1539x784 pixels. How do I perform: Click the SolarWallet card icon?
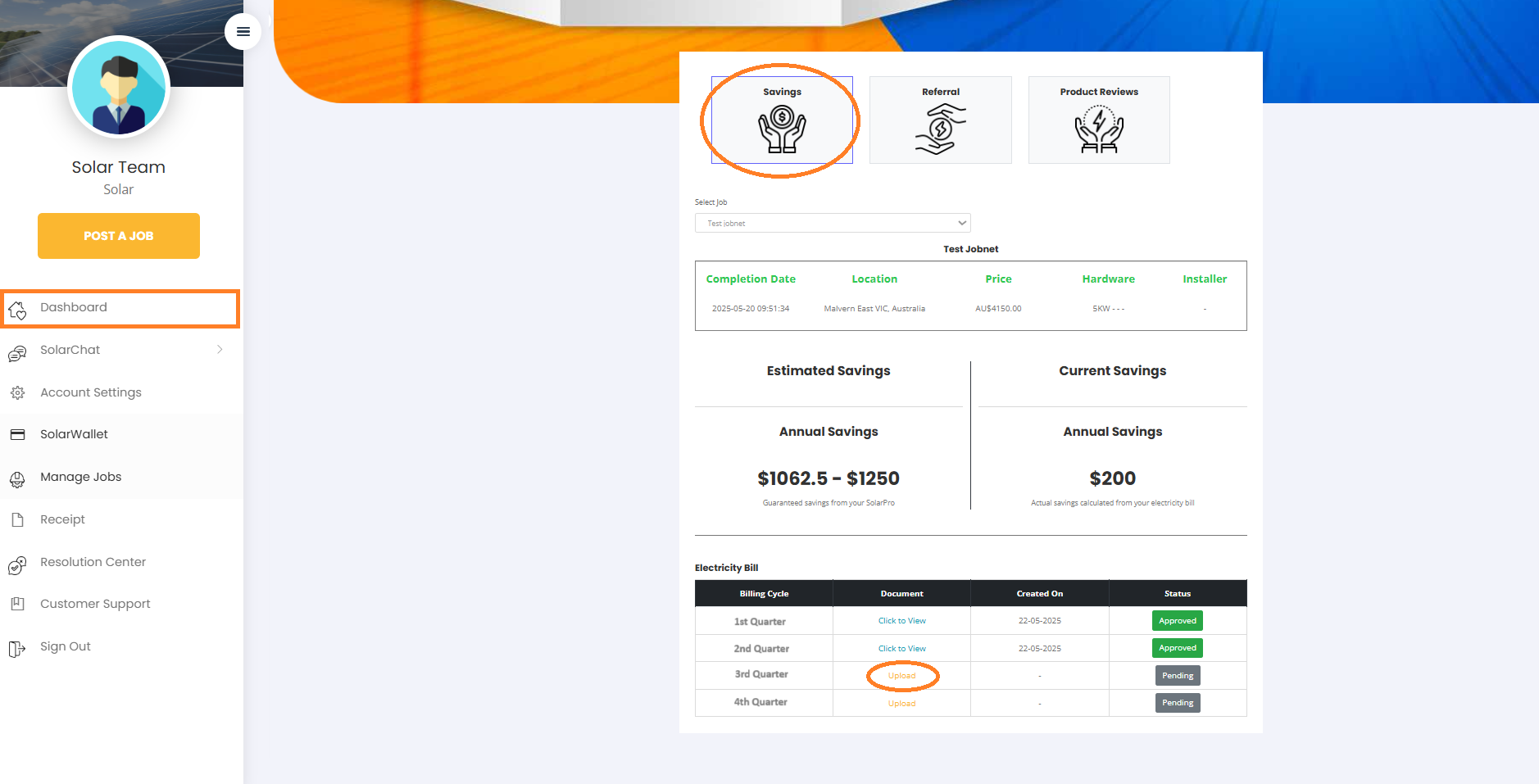[17, 435]
